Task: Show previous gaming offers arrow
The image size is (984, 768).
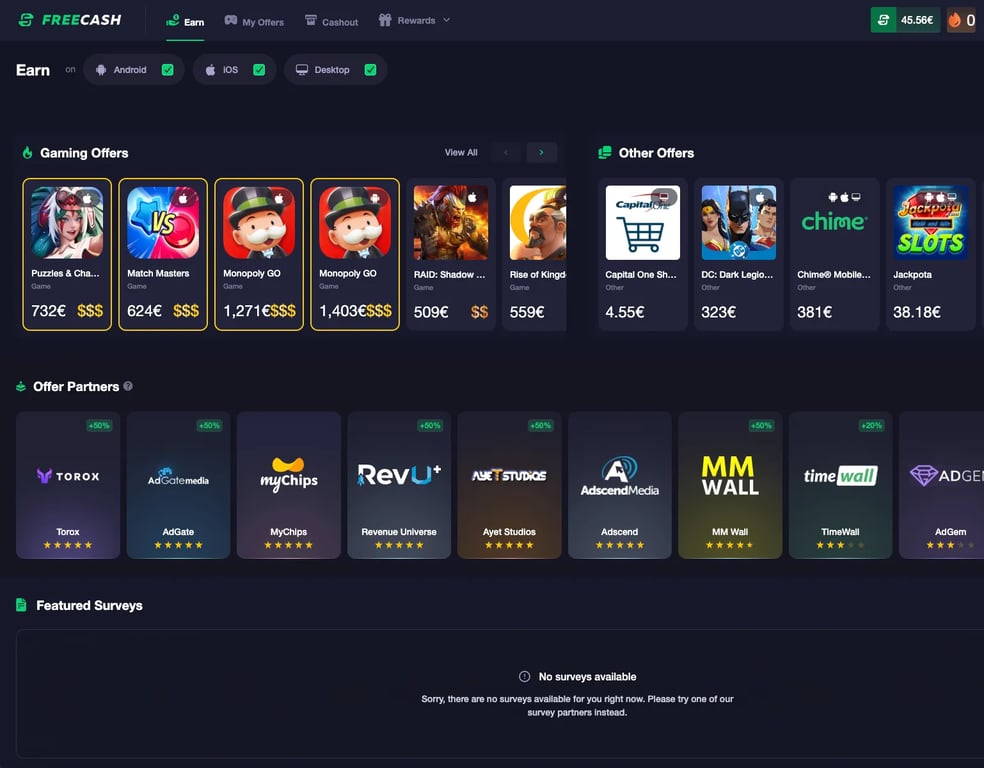Action: [x=506, y=152]
